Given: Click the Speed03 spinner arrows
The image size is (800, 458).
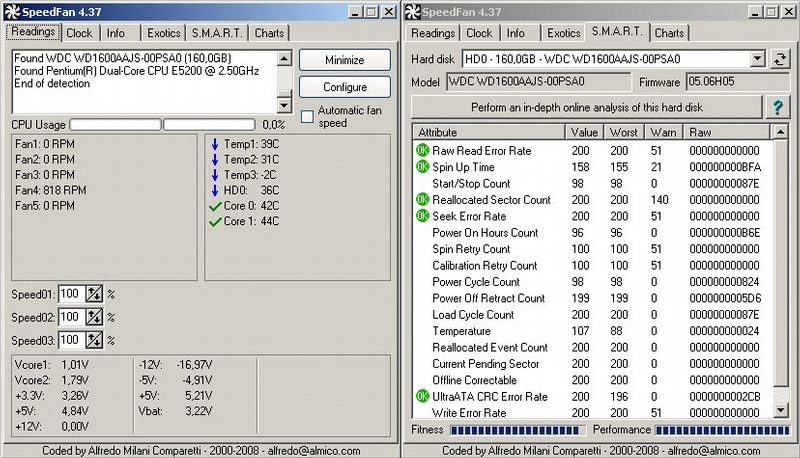Looking at the screenshot, I should click(94, 340).
